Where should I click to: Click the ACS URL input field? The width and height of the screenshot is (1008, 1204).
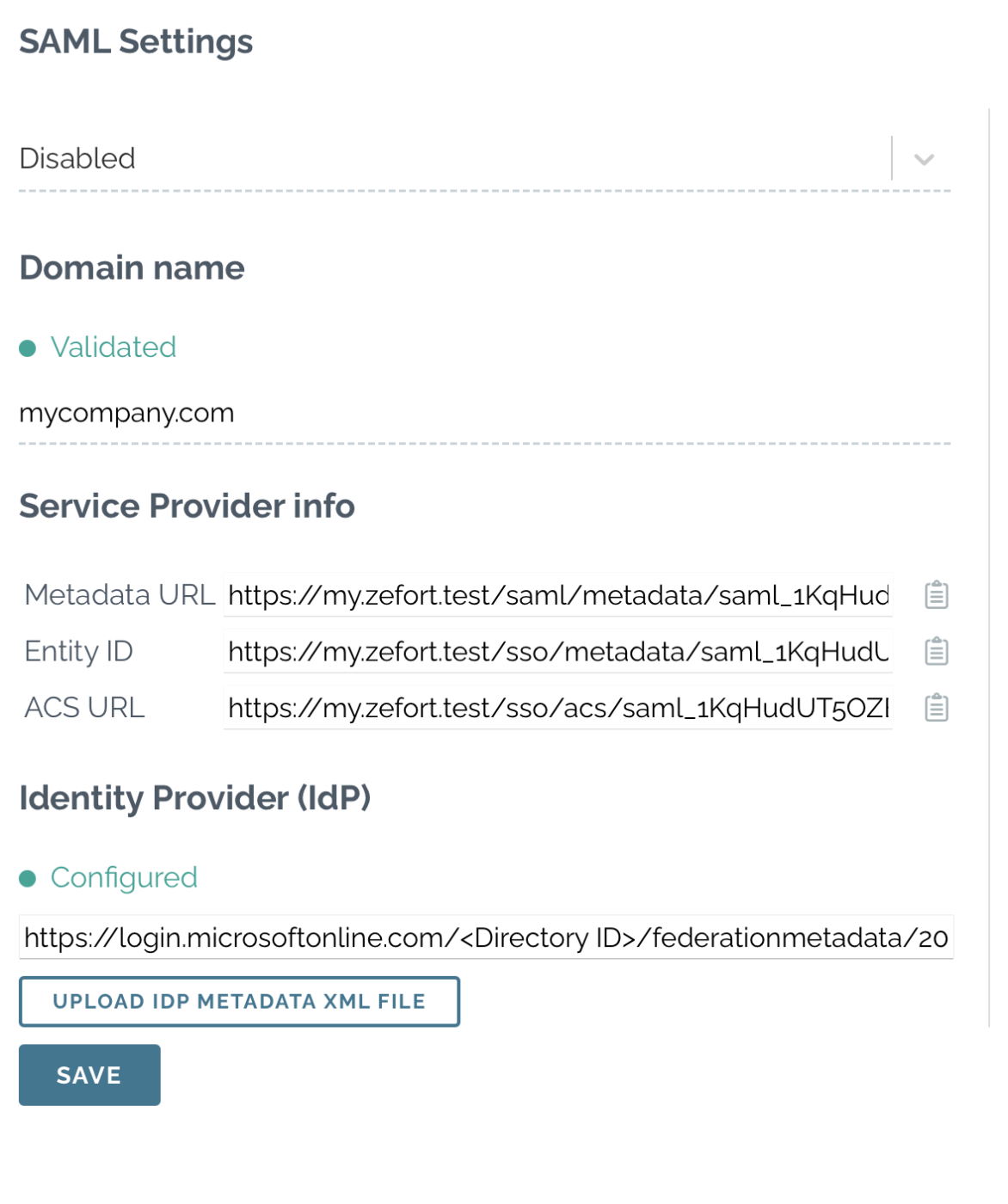click(x=559, y=707)
